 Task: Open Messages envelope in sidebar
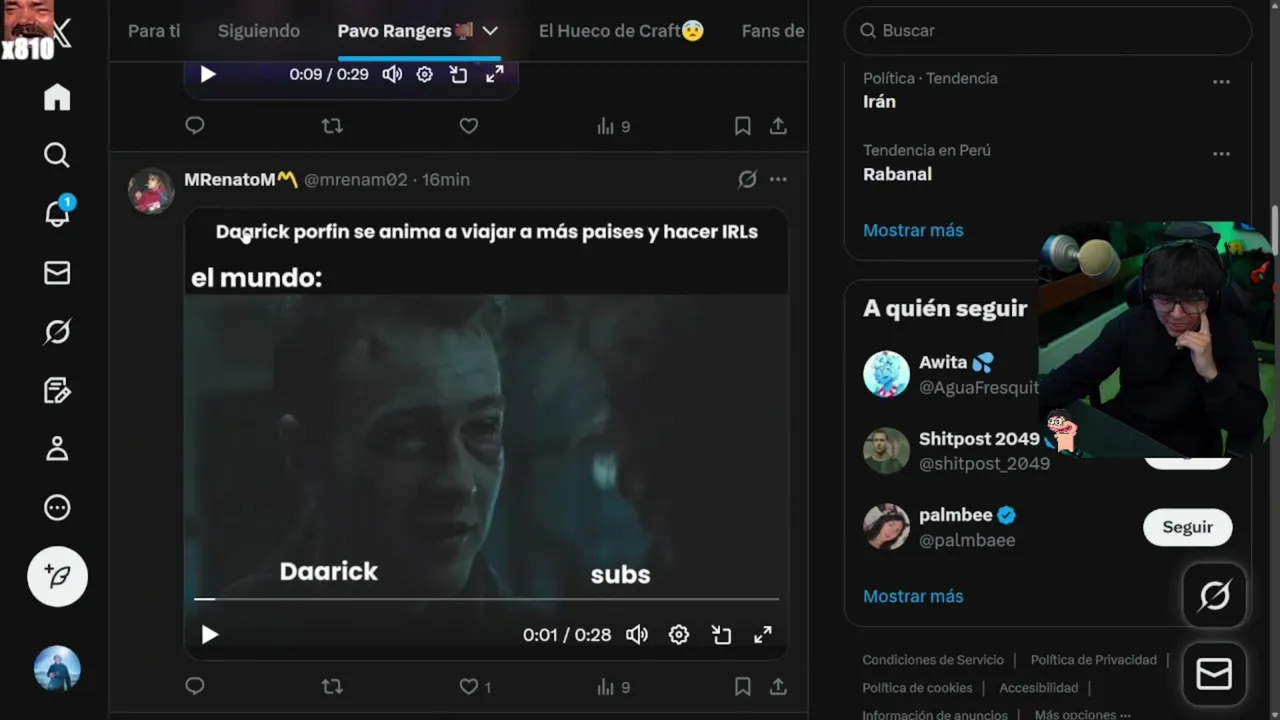coord(57,273)
